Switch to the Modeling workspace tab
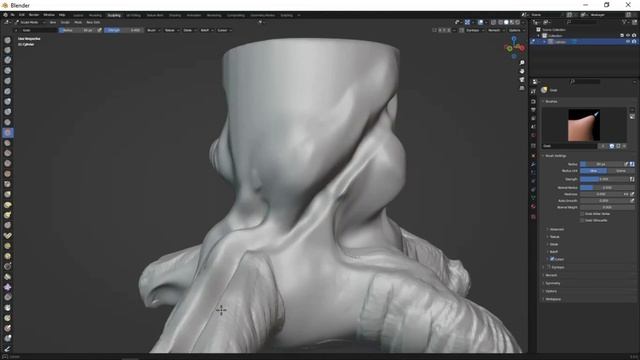 (95, 15)
